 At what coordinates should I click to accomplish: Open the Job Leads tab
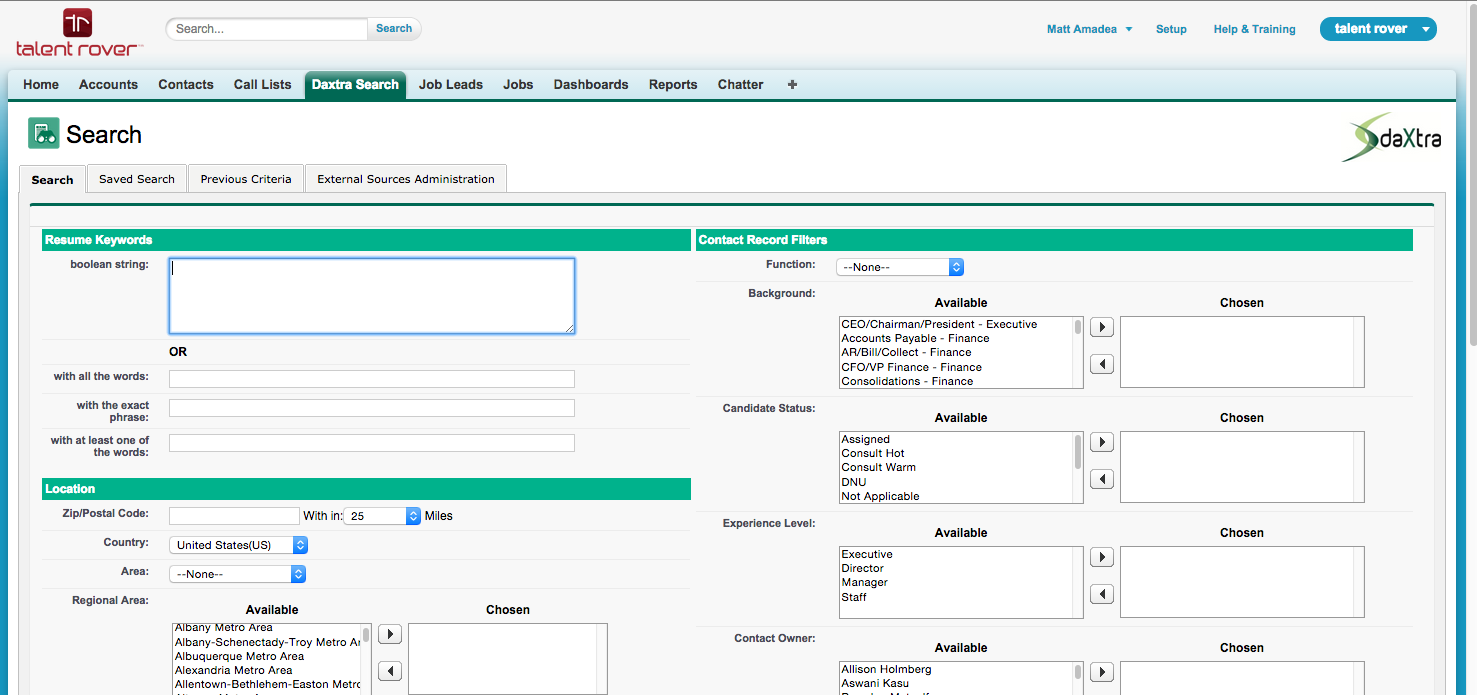(451, 85)
